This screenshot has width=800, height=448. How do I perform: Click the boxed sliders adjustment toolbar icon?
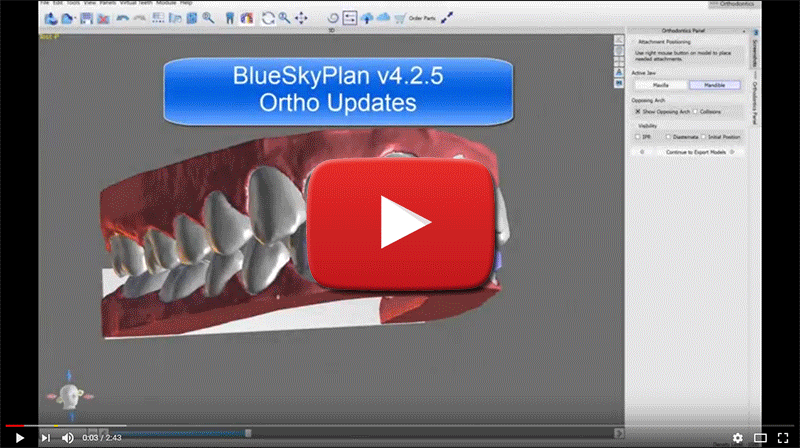click(x=349, y=18)
